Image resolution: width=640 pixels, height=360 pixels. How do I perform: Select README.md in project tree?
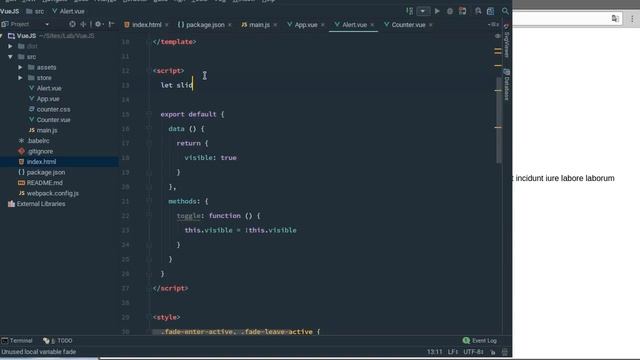click(x=44, y=183)
